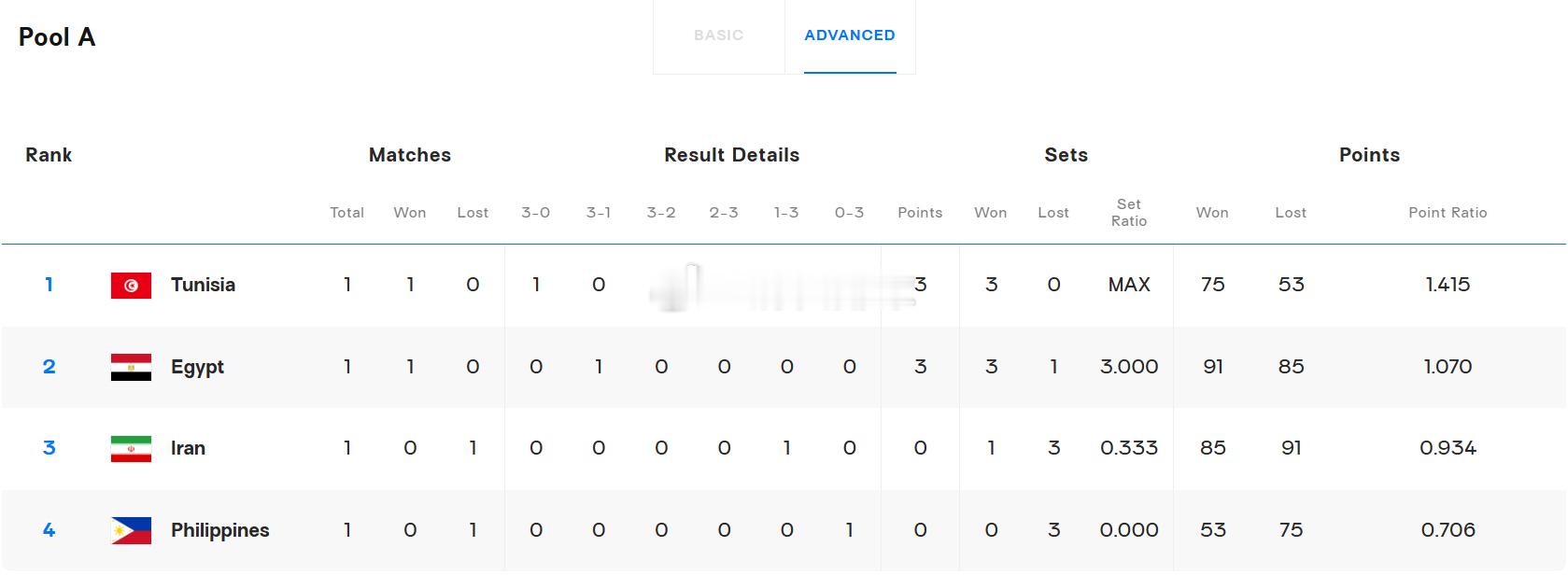Click rank number 3
Viewport: 1568px width, 575px height.
[49, 448]
